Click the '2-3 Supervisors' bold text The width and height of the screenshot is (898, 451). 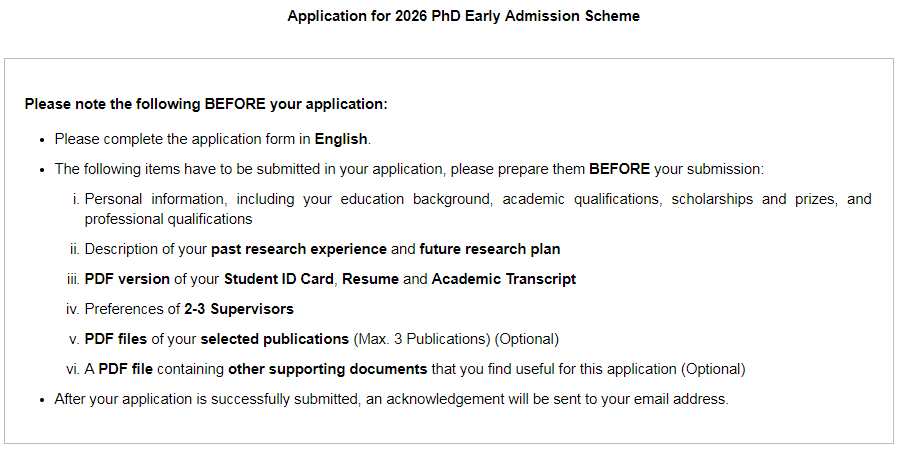pyautogui.click(x=239, y=309)
